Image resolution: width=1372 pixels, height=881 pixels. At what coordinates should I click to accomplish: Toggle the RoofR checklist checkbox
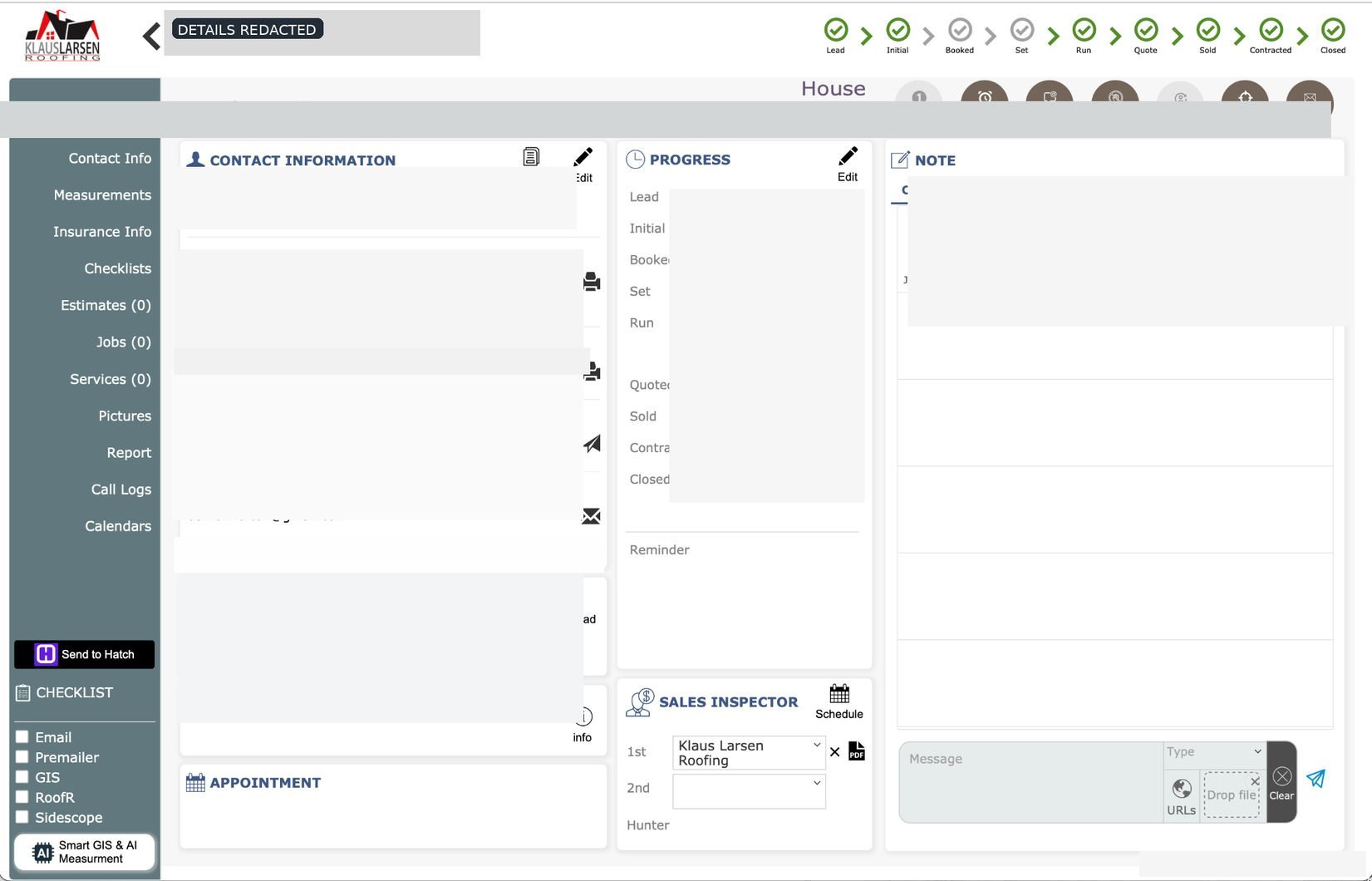22,796
